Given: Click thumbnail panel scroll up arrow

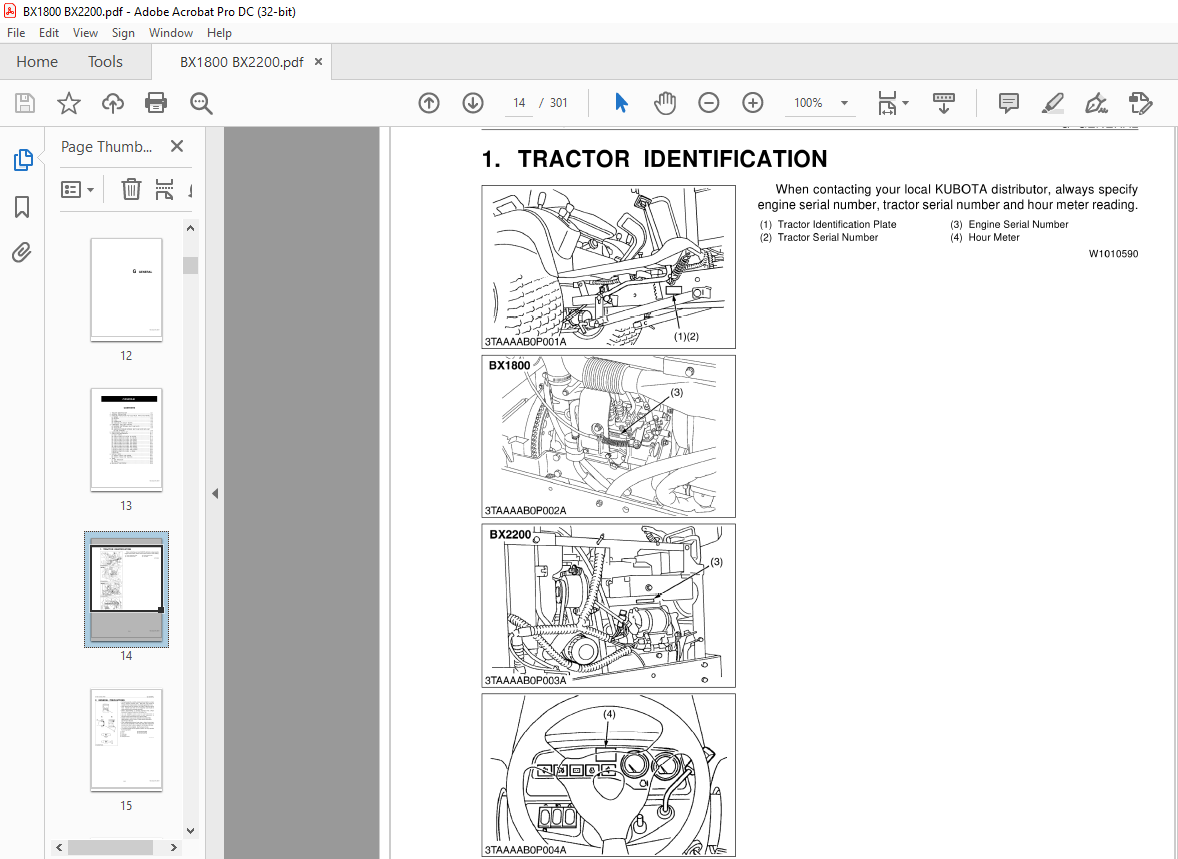Looking at the screenshot, I should (191, 228).
